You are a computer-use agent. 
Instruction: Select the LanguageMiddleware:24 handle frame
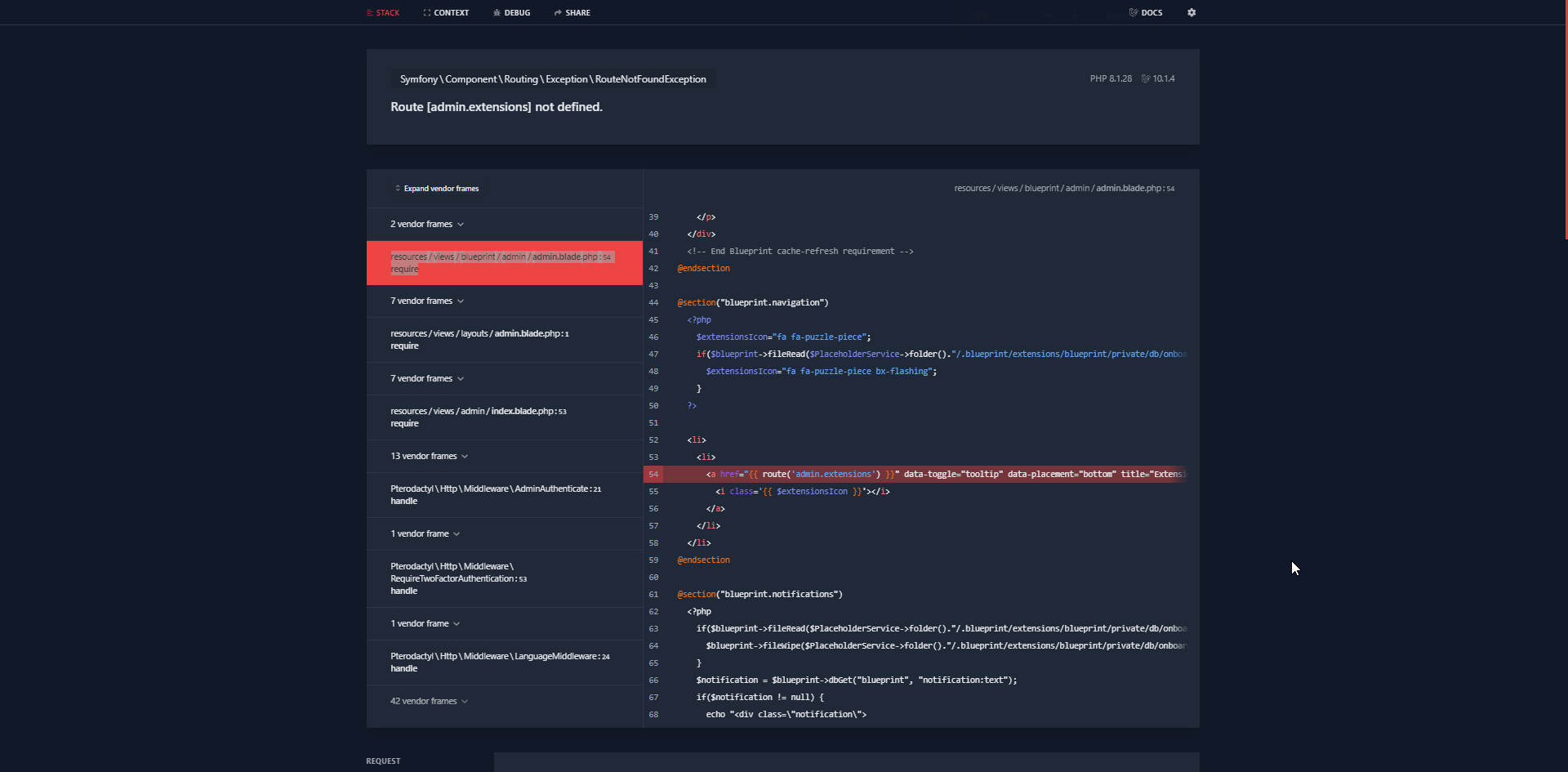(505, 663)
